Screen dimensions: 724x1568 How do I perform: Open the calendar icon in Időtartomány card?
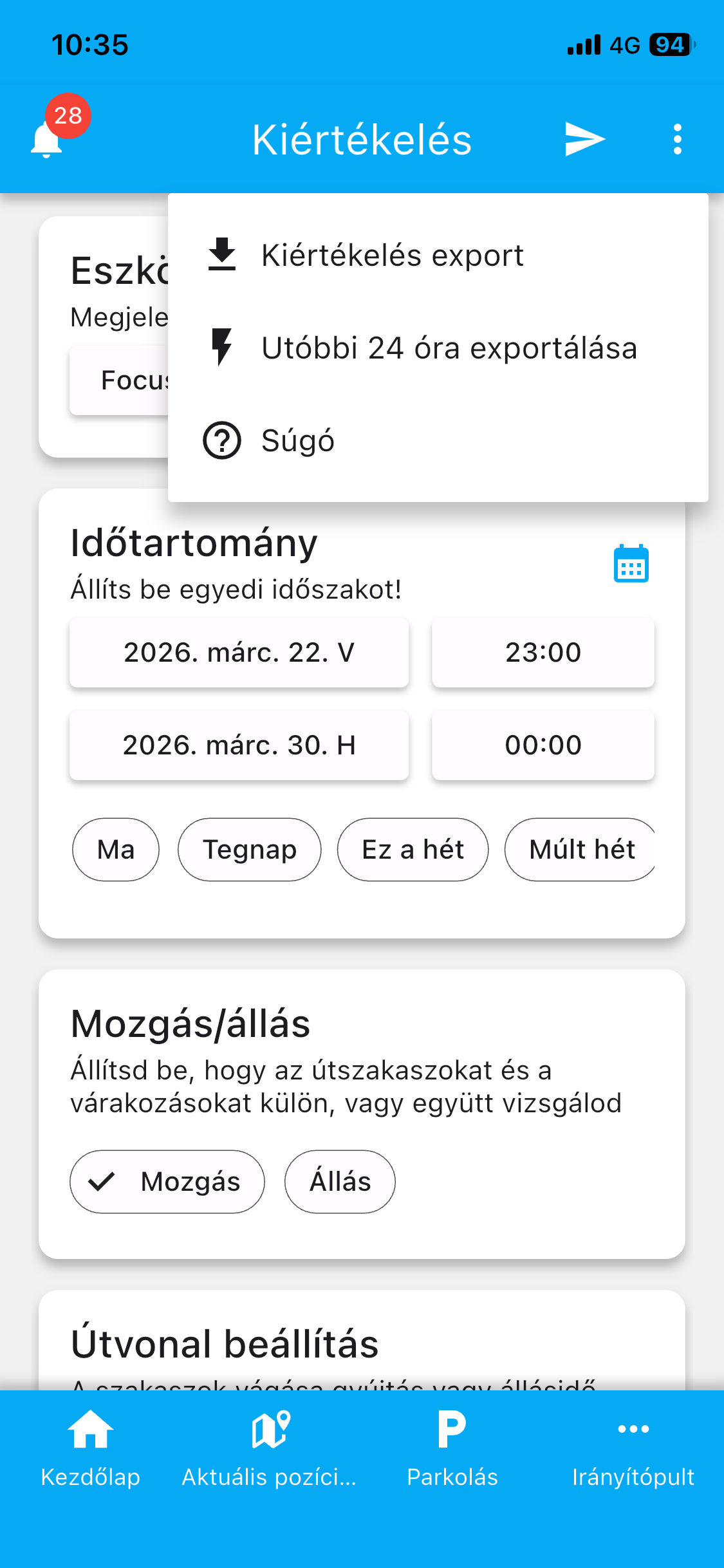pos(631,564)
